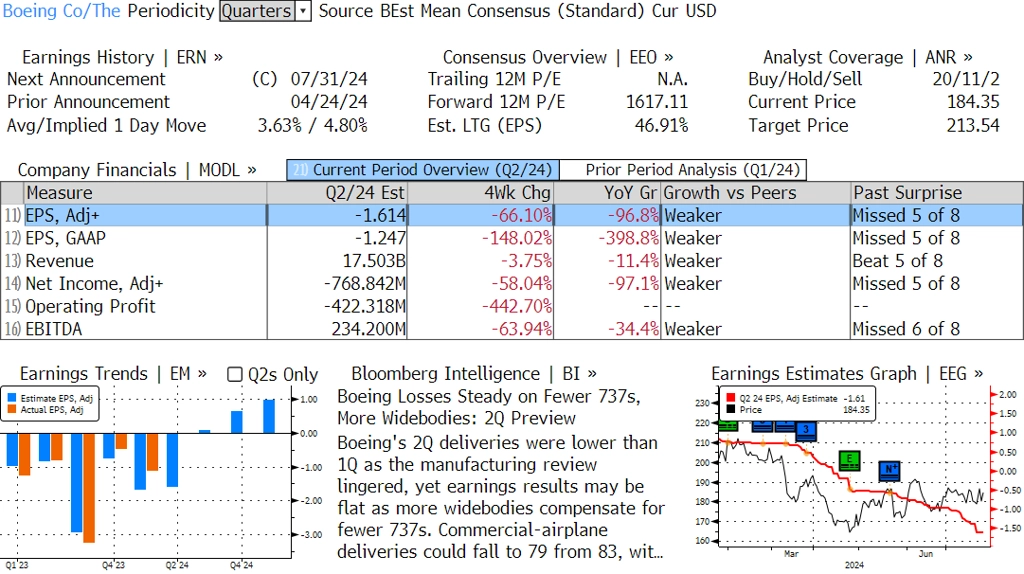Screen dimensions: 1024x574
Task: Click the 4Wk Chg column header
Action: coord(480,193)
